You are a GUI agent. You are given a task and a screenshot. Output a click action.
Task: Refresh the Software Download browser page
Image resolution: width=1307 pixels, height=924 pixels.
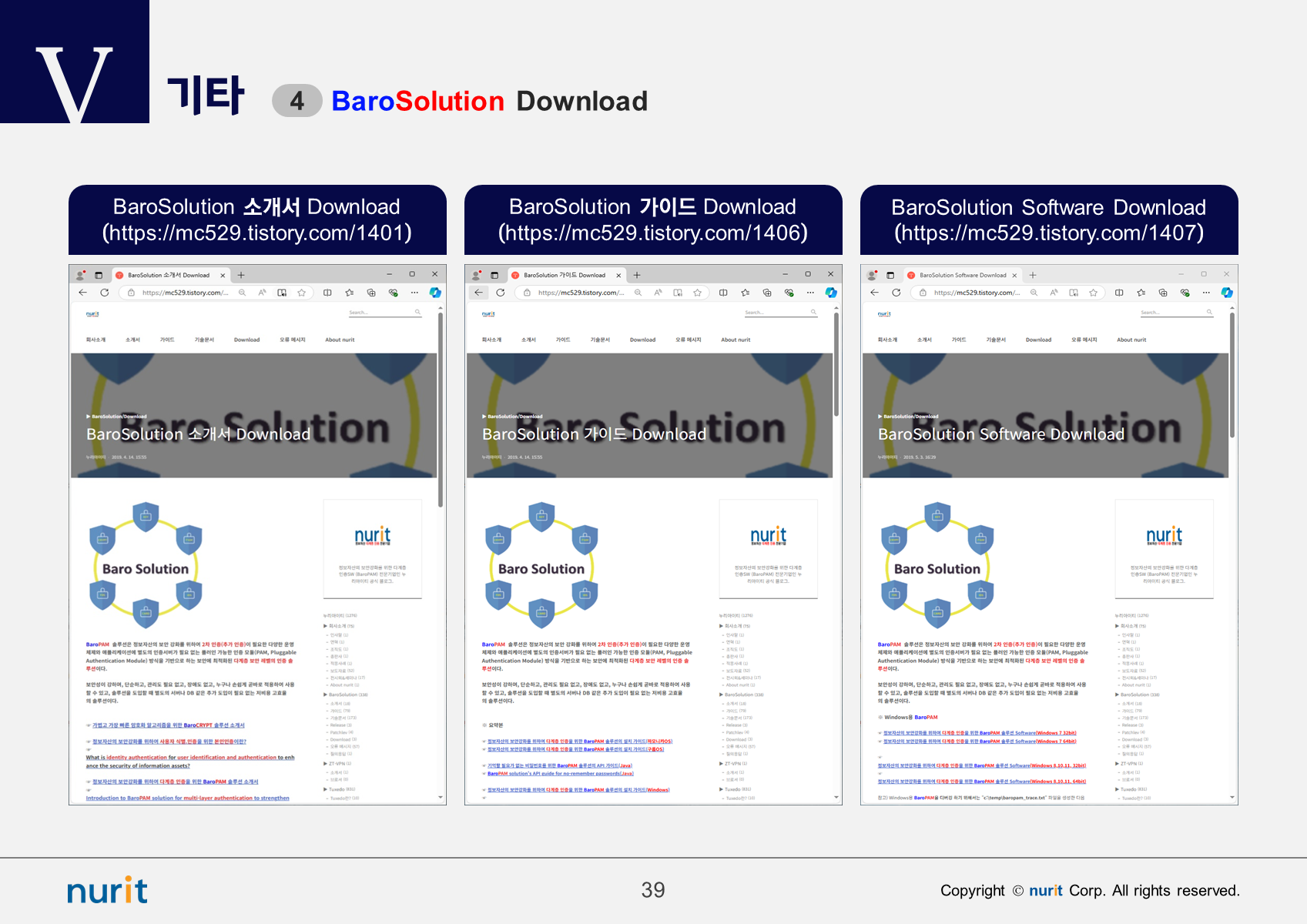[896, 293]
